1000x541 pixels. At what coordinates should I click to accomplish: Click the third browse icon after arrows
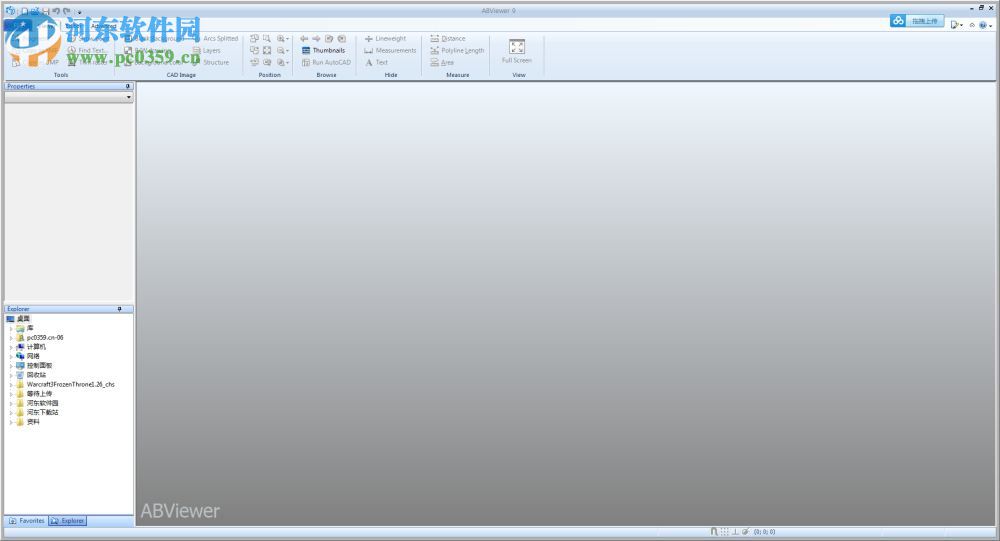pos(329,39)
